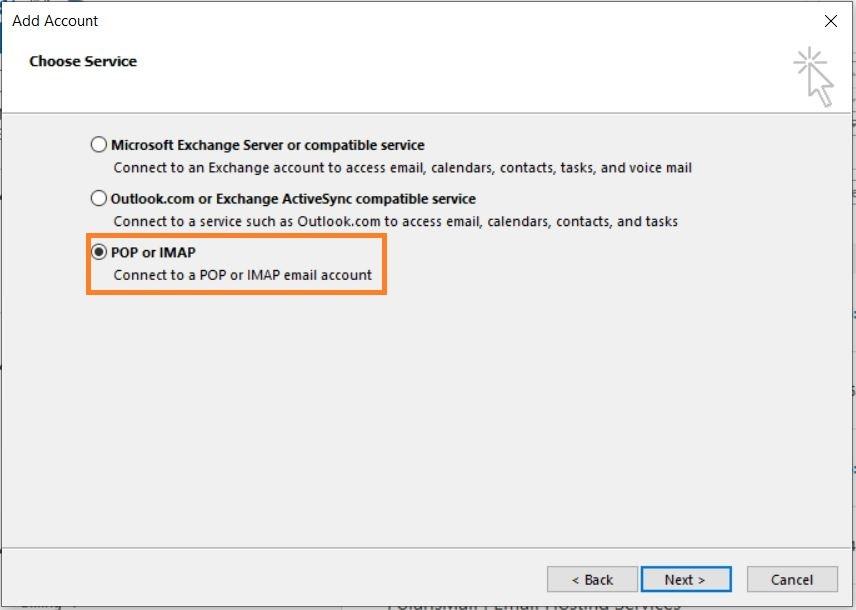
Task: Select the POP or IMAP radio button
Action: pos(98,252)
